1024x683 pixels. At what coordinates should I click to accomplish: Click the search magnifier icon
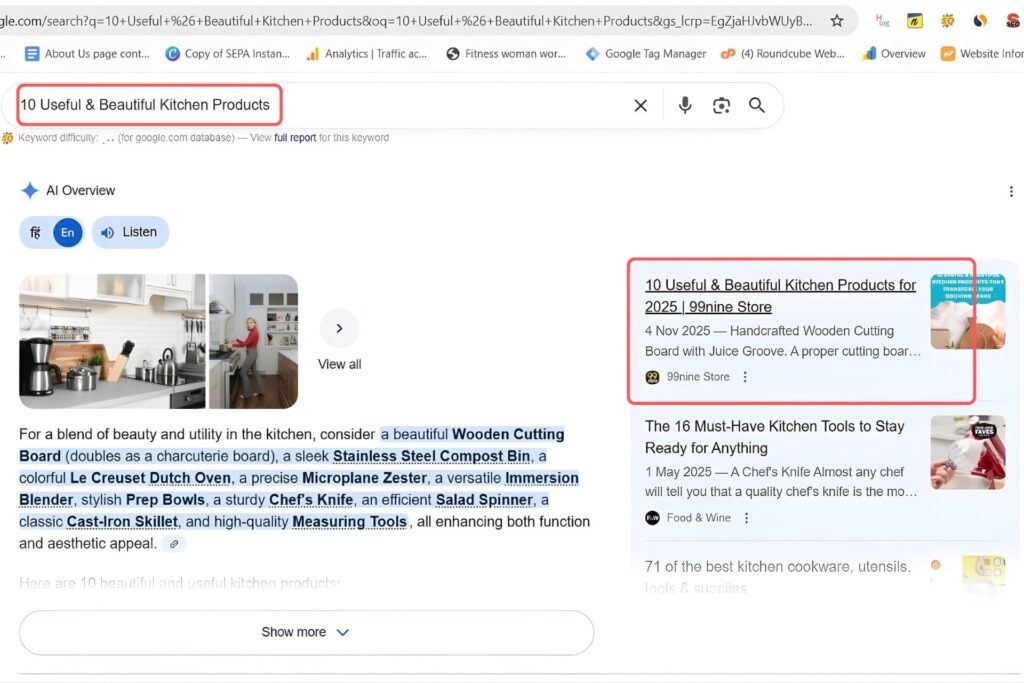coord(757,104)
